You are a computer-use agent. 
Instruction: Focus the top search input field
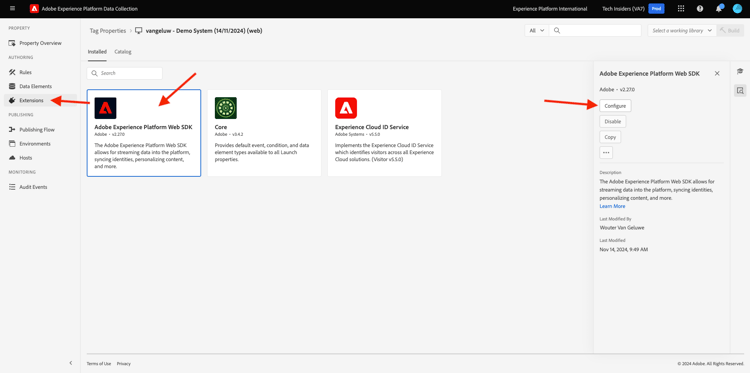click(595, 31)
